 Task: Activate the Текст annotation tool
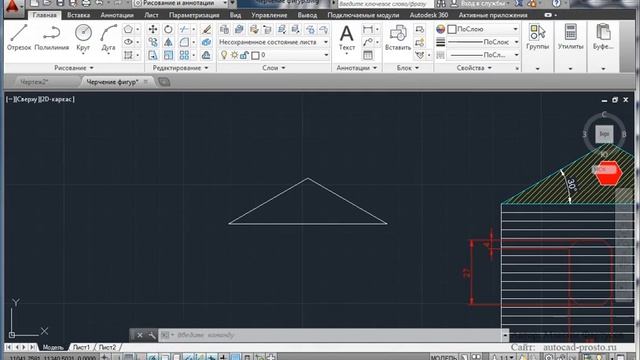pyautogui.click(x=347, y=38)
